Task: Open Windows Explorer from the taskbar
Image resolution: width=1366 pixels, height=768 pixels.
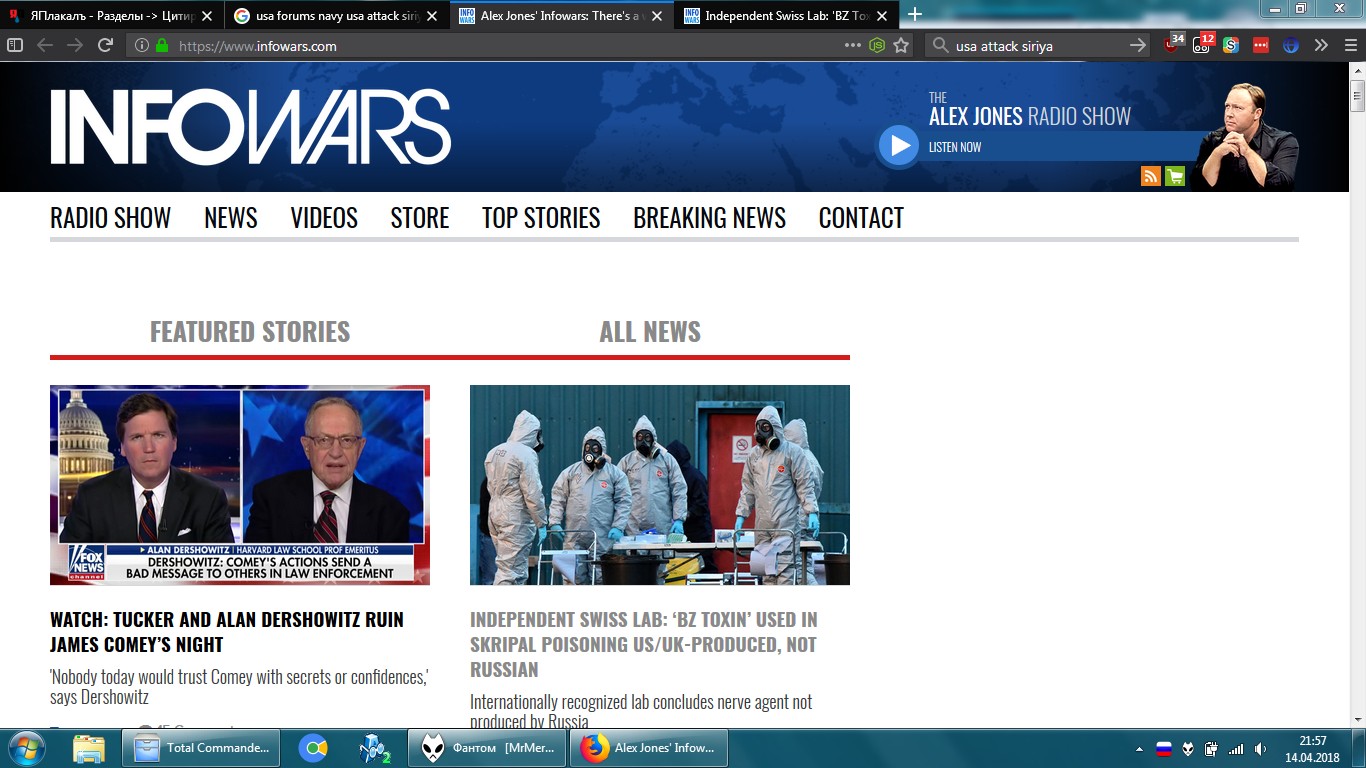Action: (89, 748)
